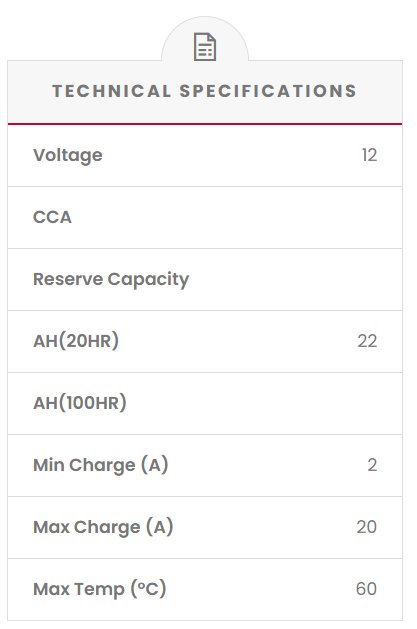Click the Min Charge value 2
Viewport: 417px width, 629px height.
pos(372,465)
